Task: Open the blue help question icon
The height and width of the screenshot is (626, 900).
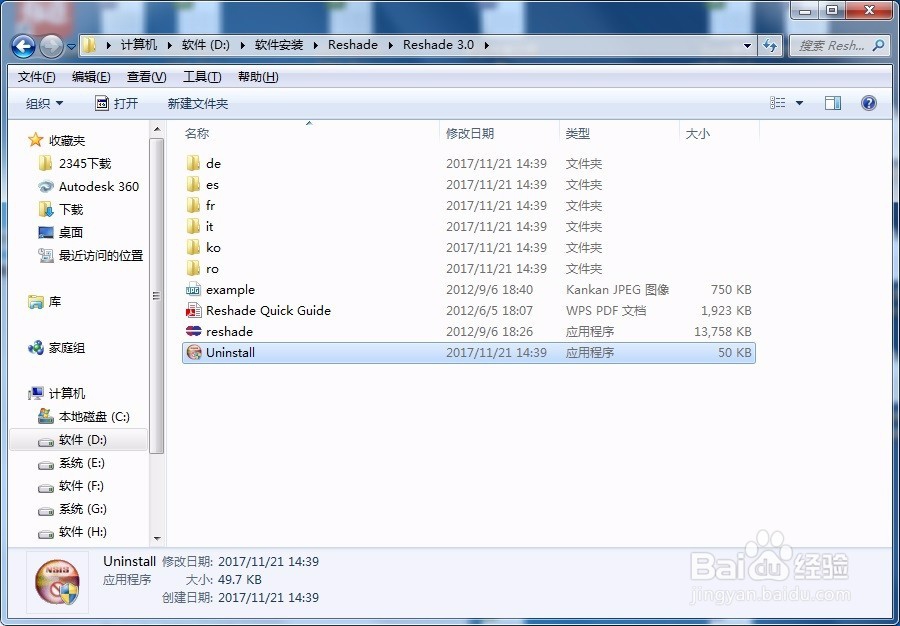Action: click(x=869, y=103)
